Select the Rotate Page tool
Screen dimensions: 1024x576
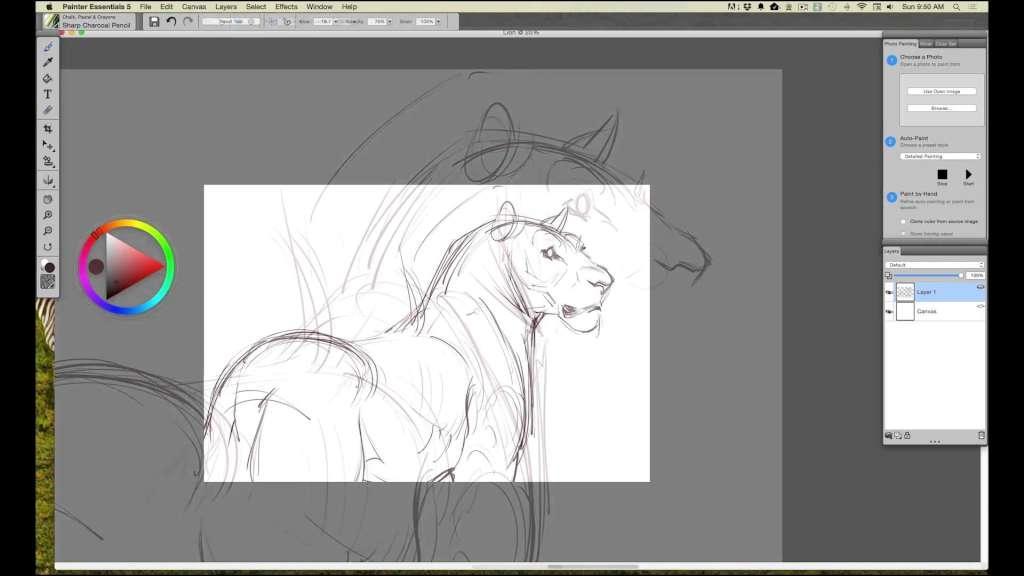coord(47,246)
